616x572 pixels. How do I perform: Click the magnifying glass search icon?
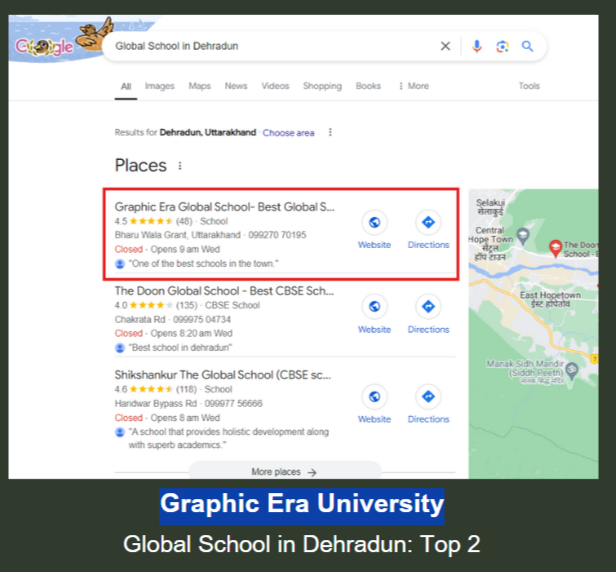click(527, 46)
